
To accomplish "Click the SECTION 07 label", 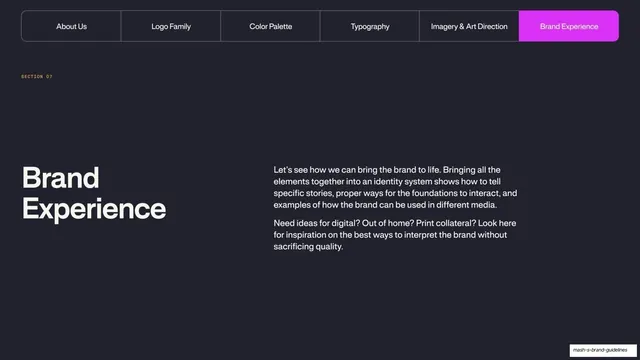I will point(37,76).
